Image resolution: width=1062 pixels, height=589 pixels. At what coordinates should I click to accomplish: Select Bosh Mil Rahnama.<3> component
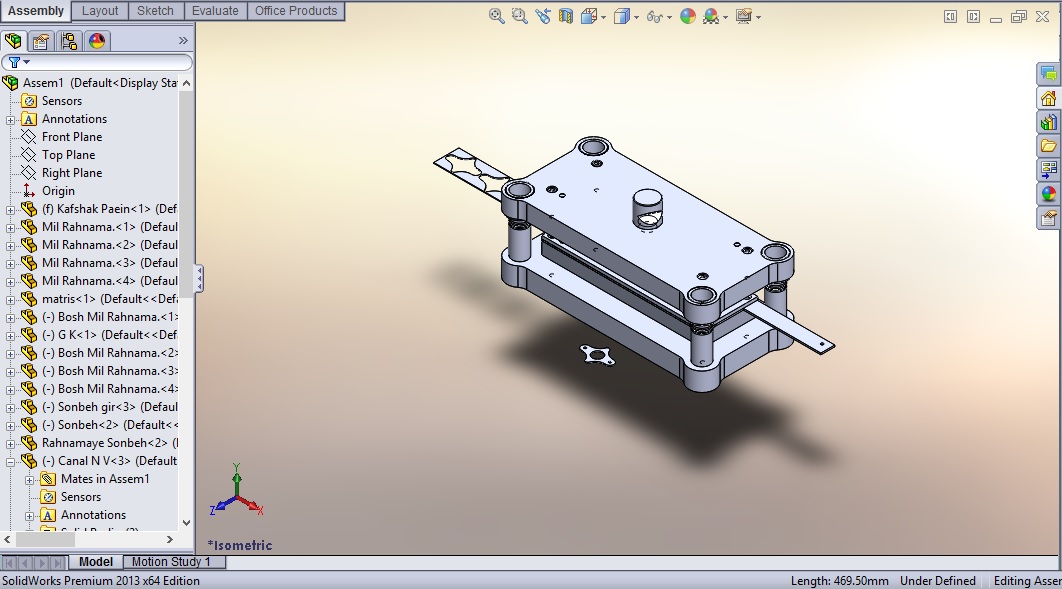[110, 371]
